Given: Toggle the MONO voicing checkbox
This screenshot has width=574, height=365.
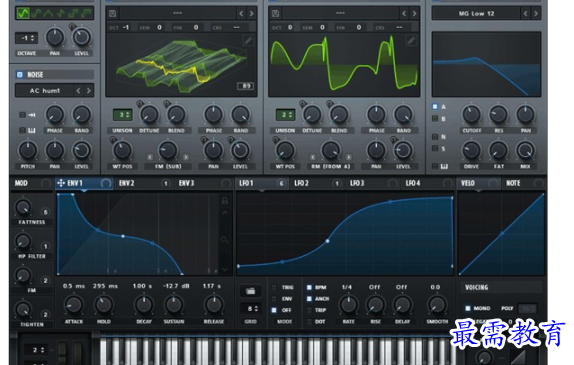Looking at the screenshot, I should [x=467, y=308].
